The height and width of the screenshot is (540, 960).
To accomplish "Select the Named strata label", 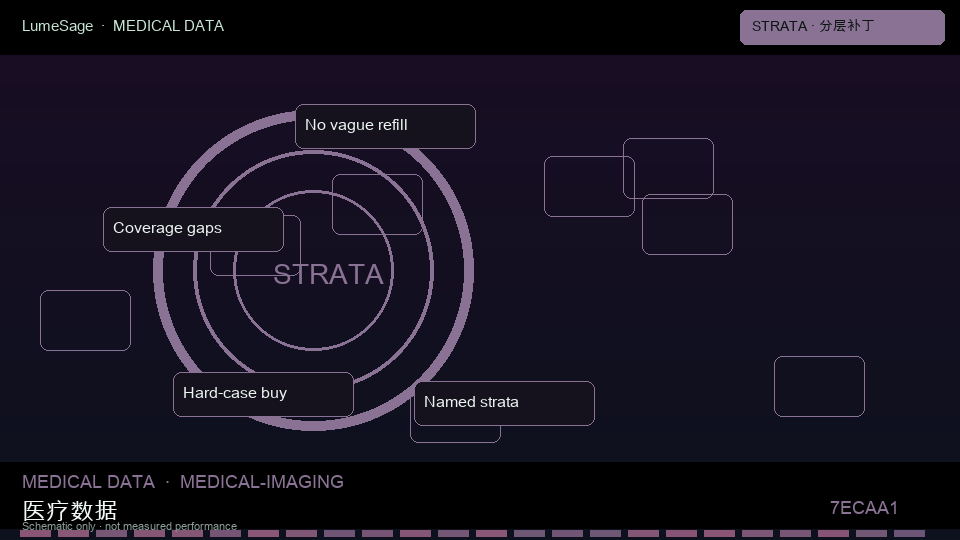I will pos(504,403).
